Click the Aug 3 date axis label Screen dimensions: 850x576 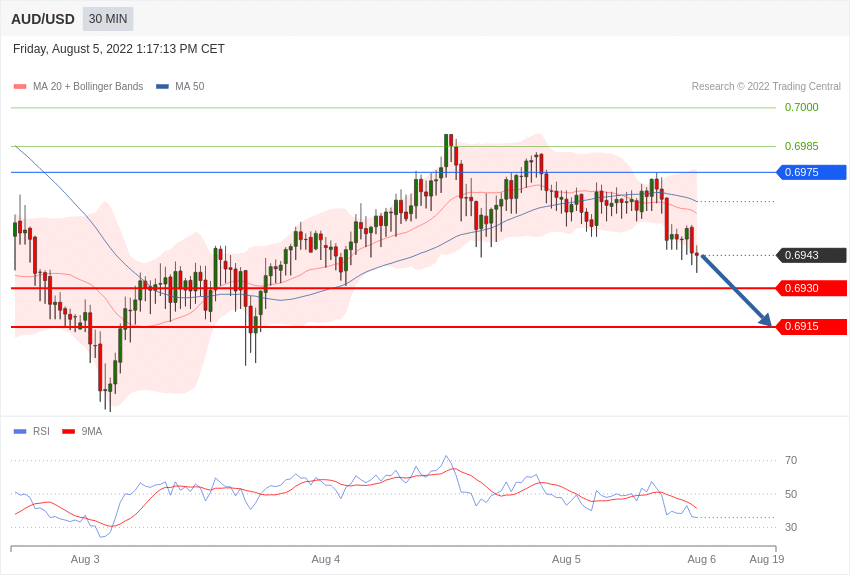85,559
